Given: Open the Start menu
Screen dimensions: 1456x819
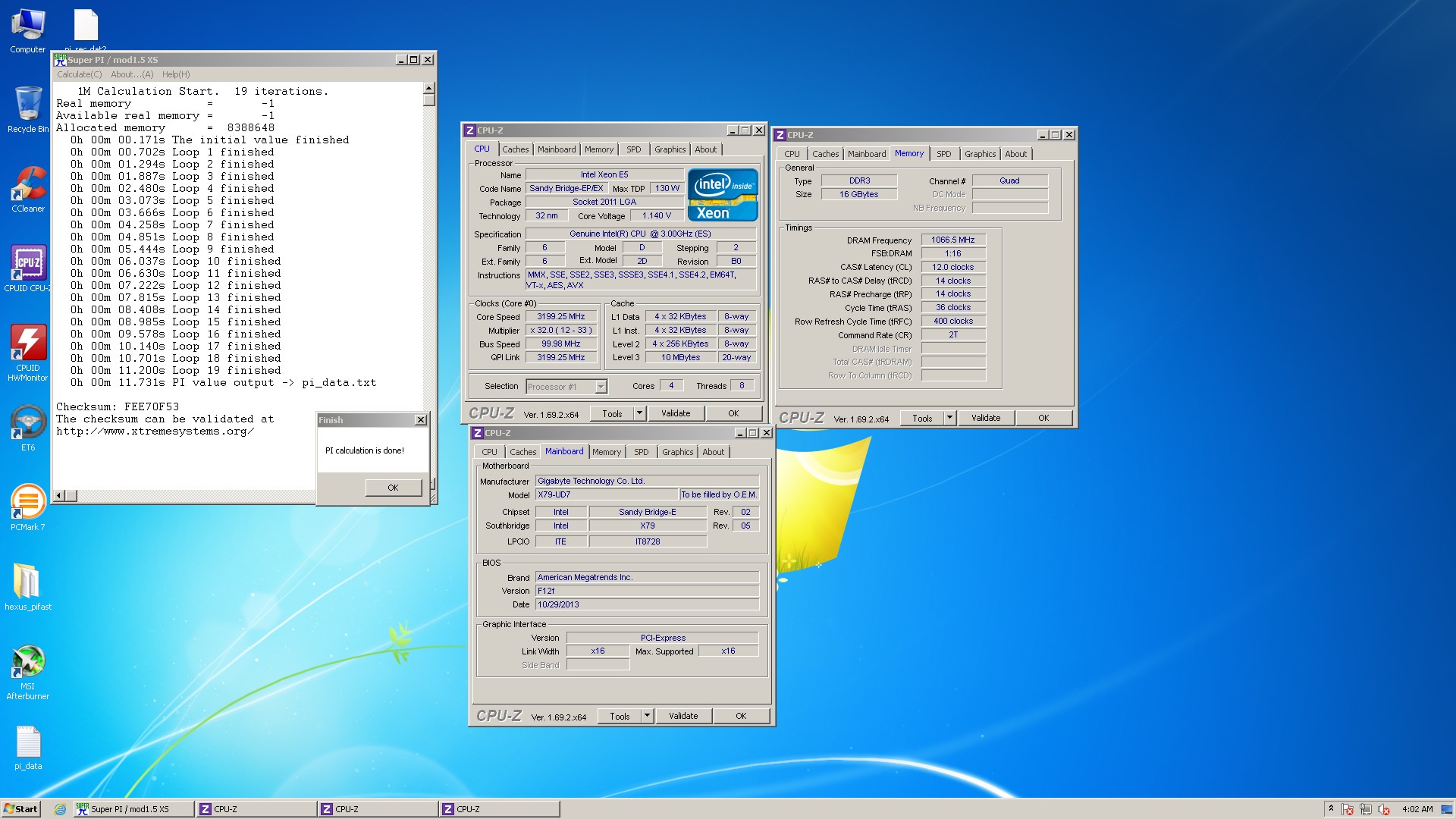Looking at the screenshot, I should click(x=20, y=809).
